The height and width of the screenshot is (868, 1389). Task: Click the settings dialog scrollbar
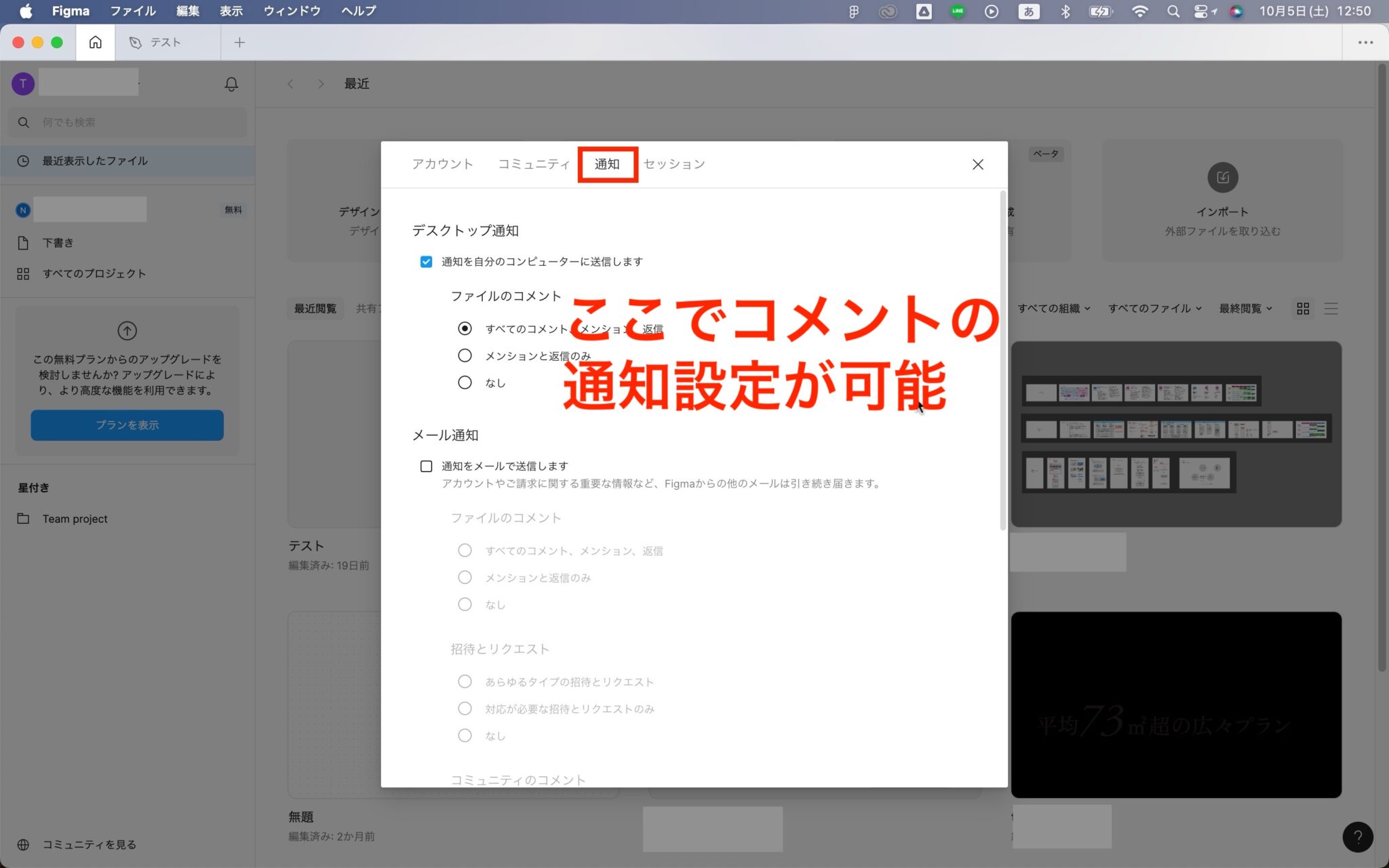click(1003, 361)
